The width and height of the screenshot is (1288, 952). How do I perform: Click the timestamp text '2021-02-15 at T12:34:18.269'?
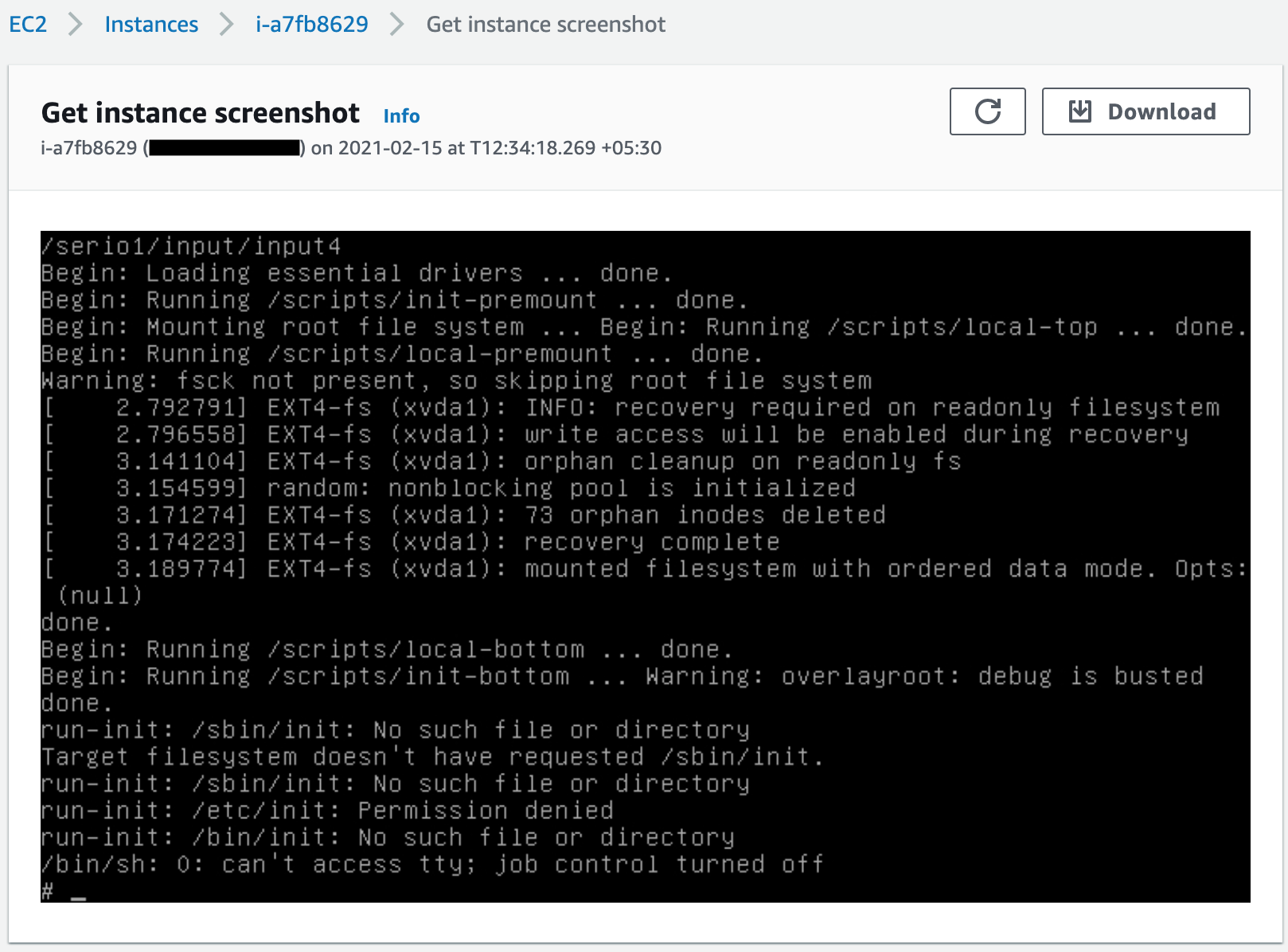[x=466, y=148]
